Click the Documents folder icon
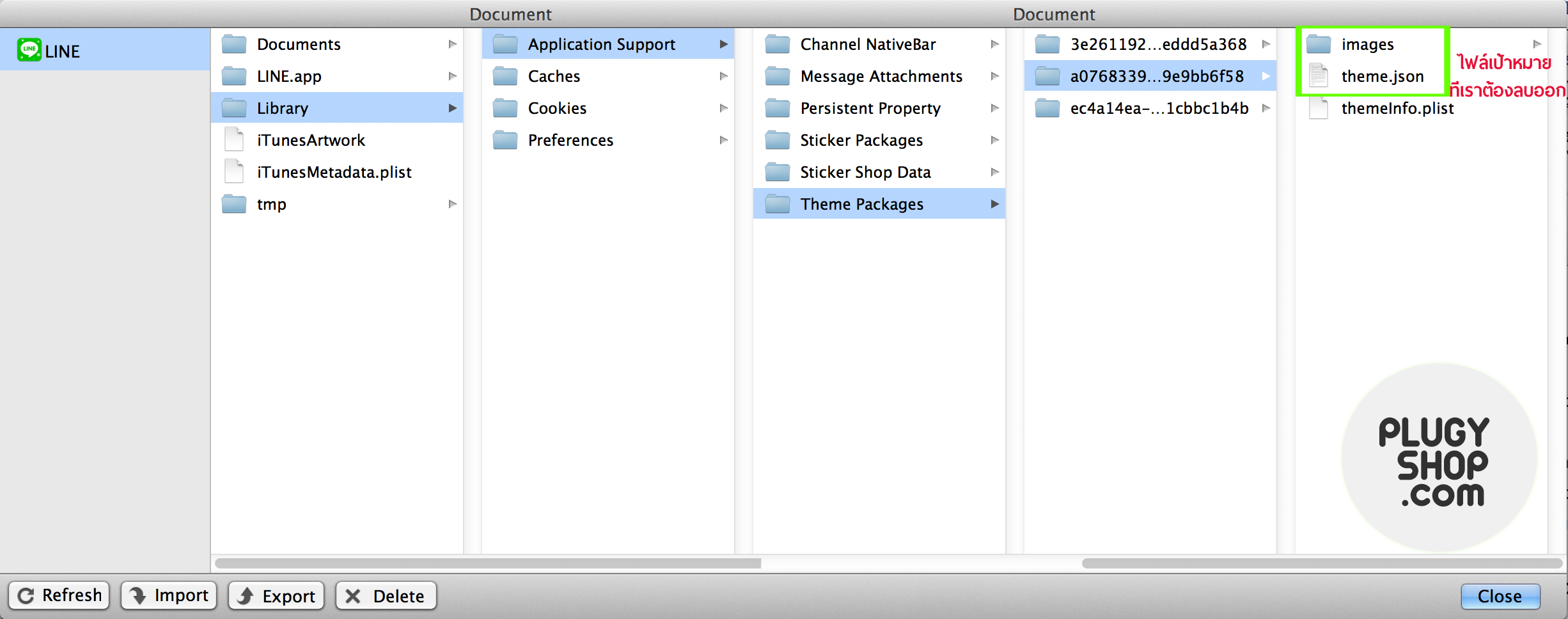1568x619 pixels. pos(234,44)
